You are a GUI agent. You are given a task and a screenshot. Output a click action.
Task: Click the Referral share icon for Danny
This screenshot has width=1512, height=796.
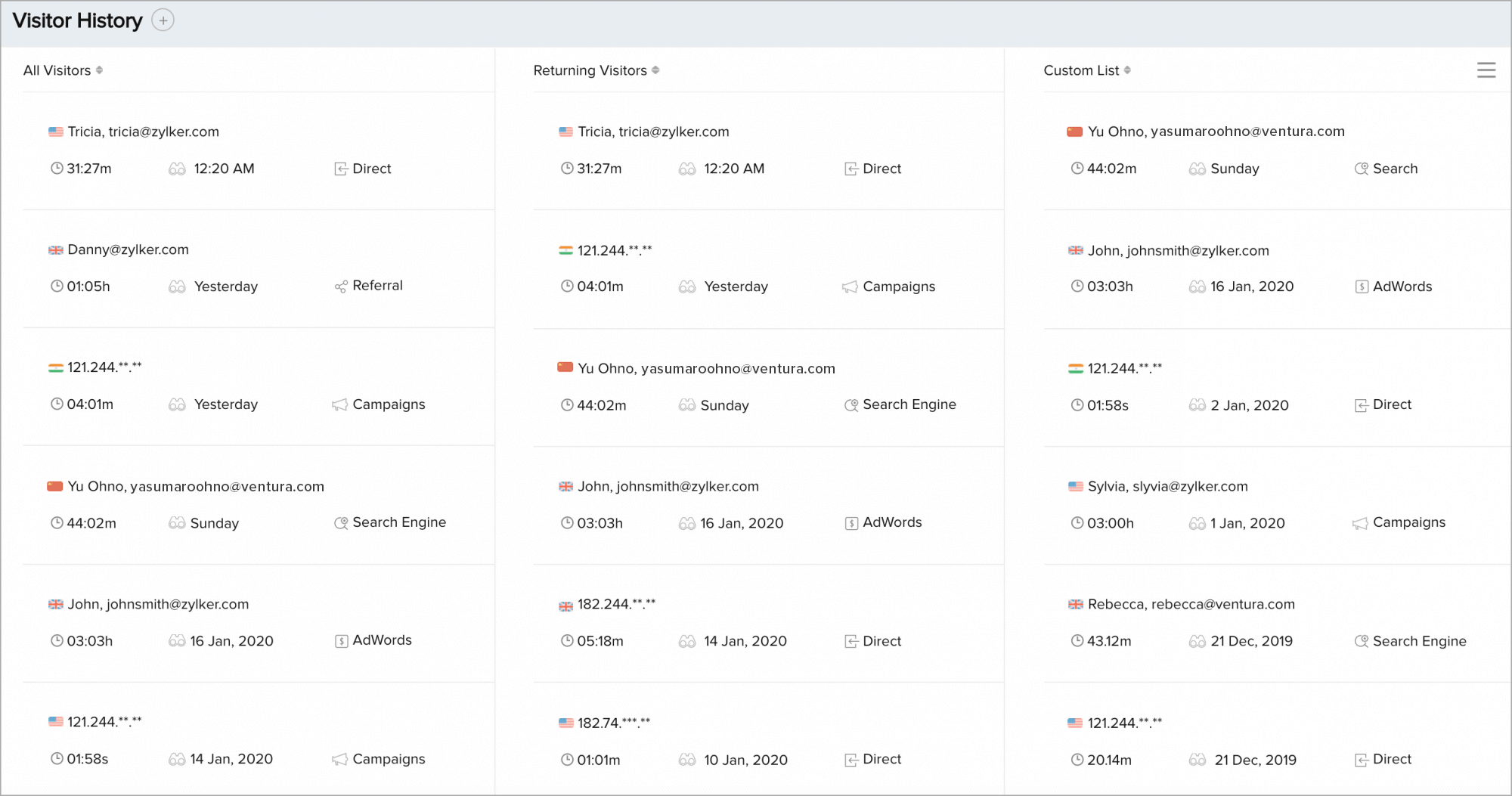[341, 286]
